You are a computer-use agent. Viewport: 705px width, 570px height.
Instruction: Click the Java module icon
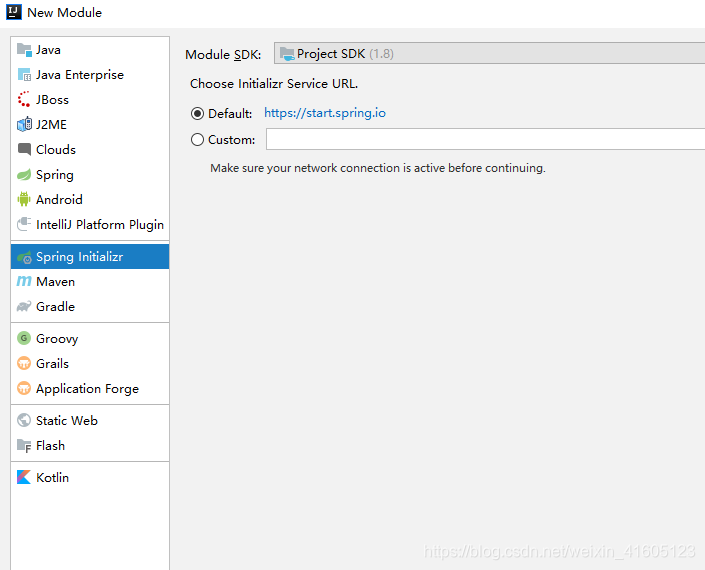[24, 49]
